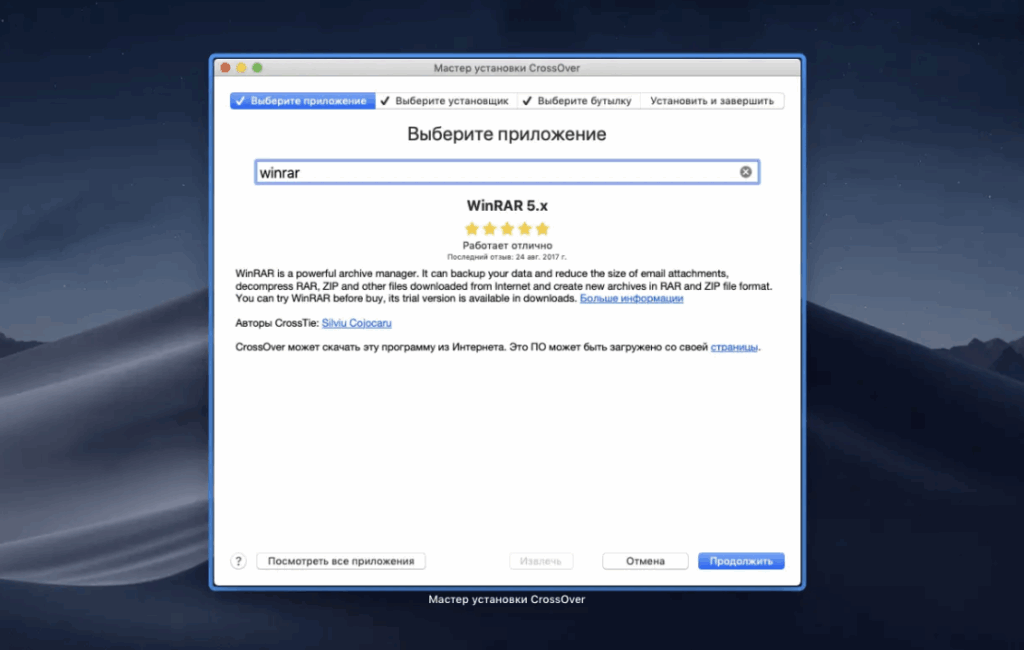Switch to the Выберите приложение tab

click(x=302, y=101)
